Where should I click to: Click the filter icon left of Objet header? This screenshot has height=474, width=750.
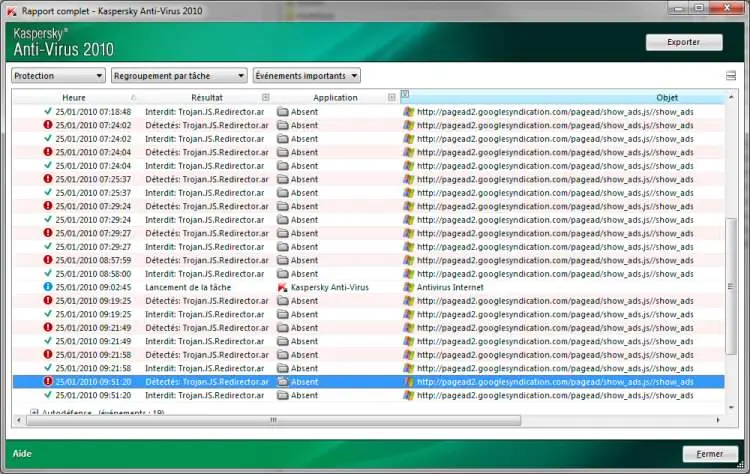coord(405,94)
